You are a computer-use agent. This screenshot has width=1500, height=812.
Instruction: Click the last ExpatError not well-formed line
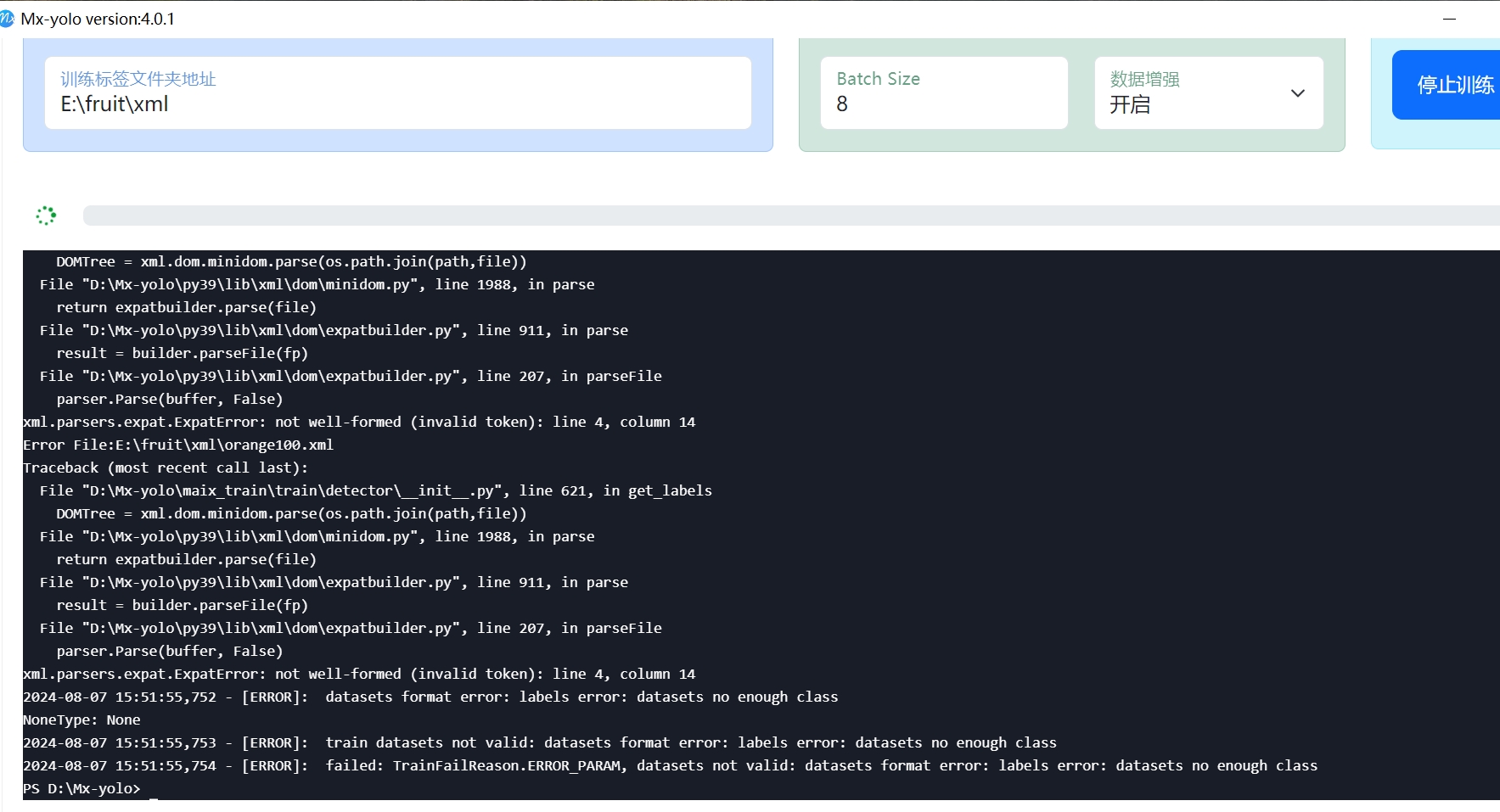pyautogui.click(x=359, y=674)
